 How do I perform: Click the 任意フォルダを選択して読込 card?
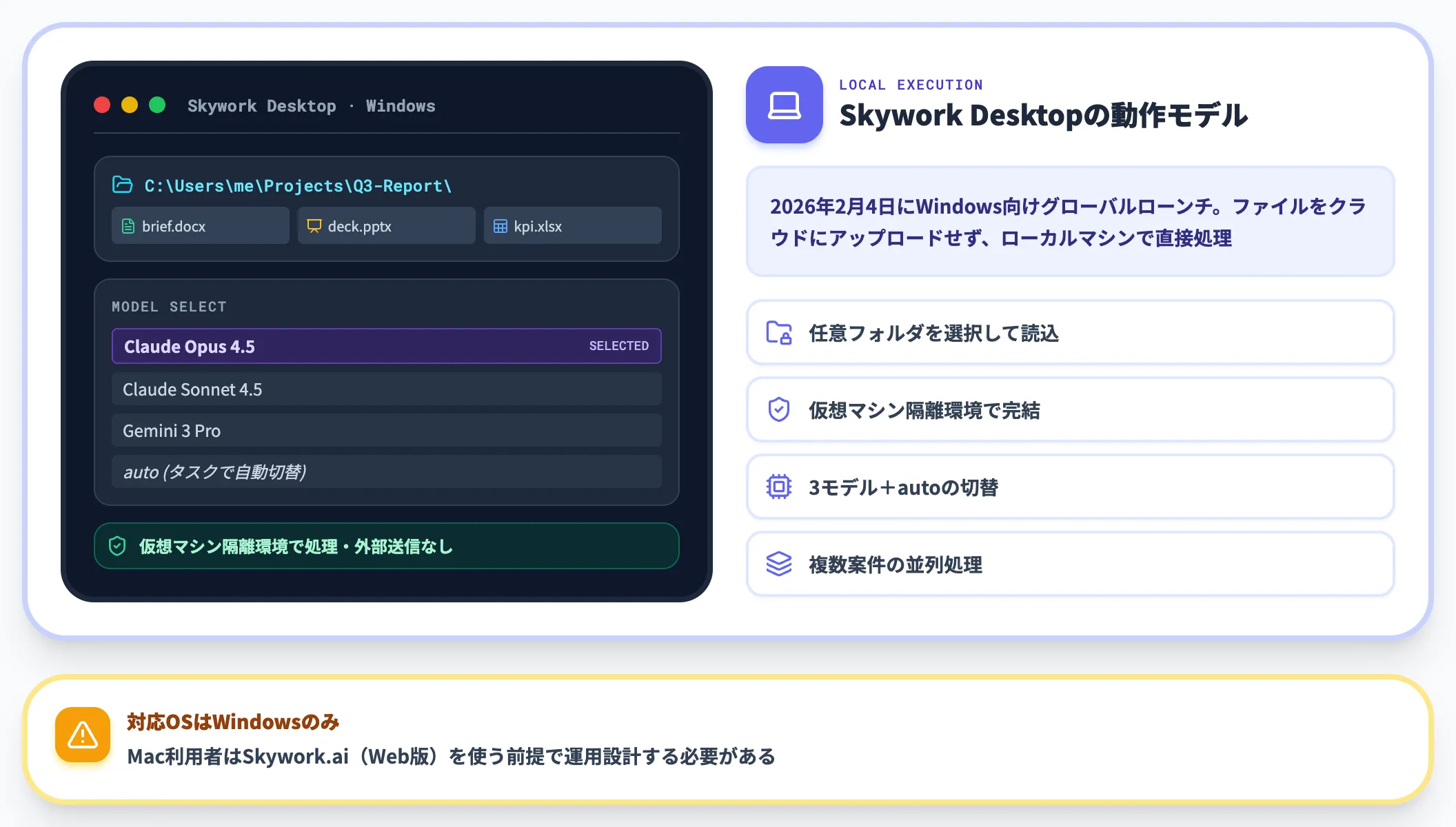[x=1071, y=333]
